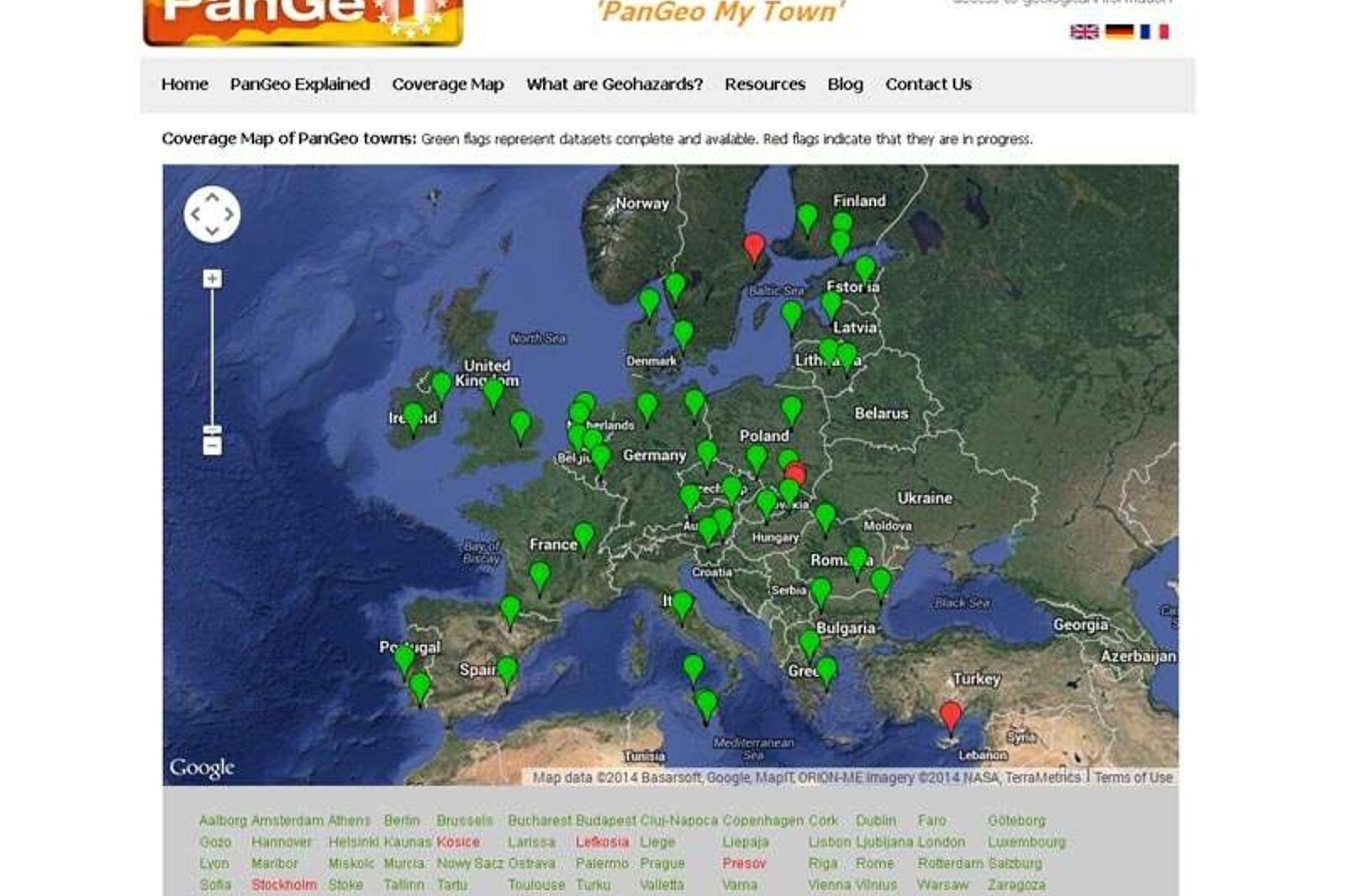Screen dimensions: 1345x896
Task: Open the Coverage Map menu item
Action: click(x=447, y=84)
